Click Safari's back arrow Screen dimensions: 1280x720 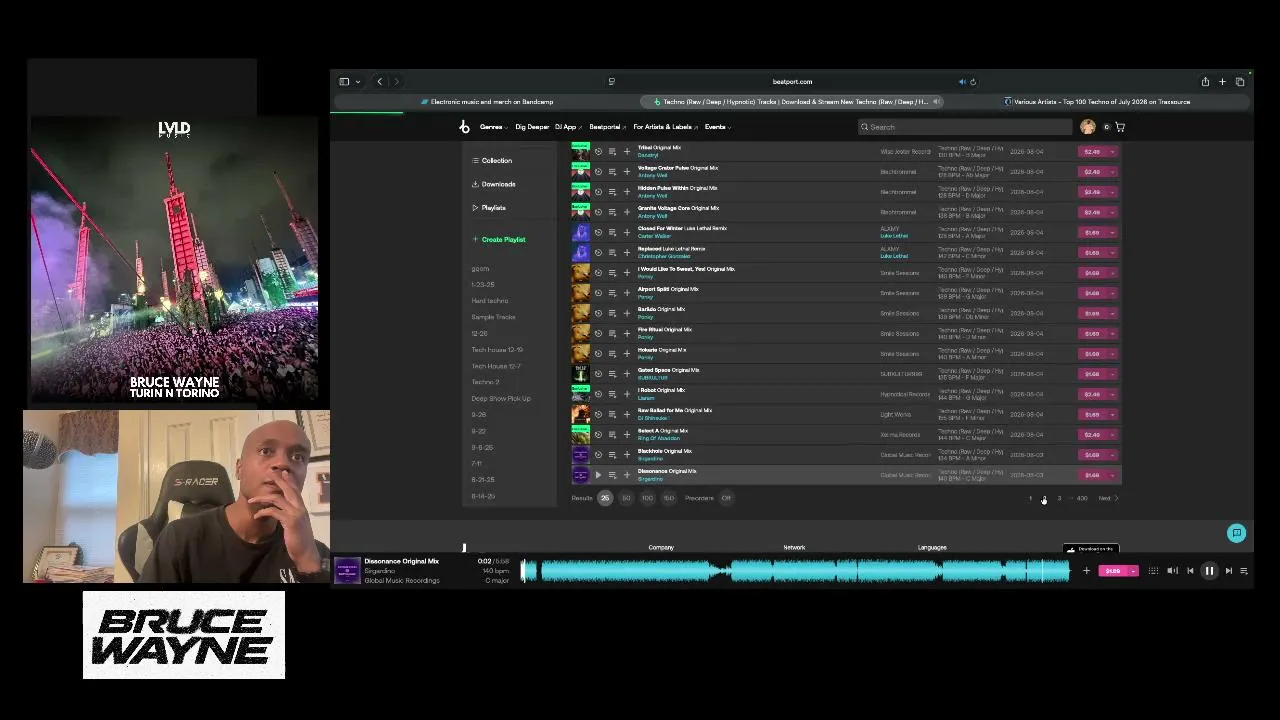click(x=379, y=82)
